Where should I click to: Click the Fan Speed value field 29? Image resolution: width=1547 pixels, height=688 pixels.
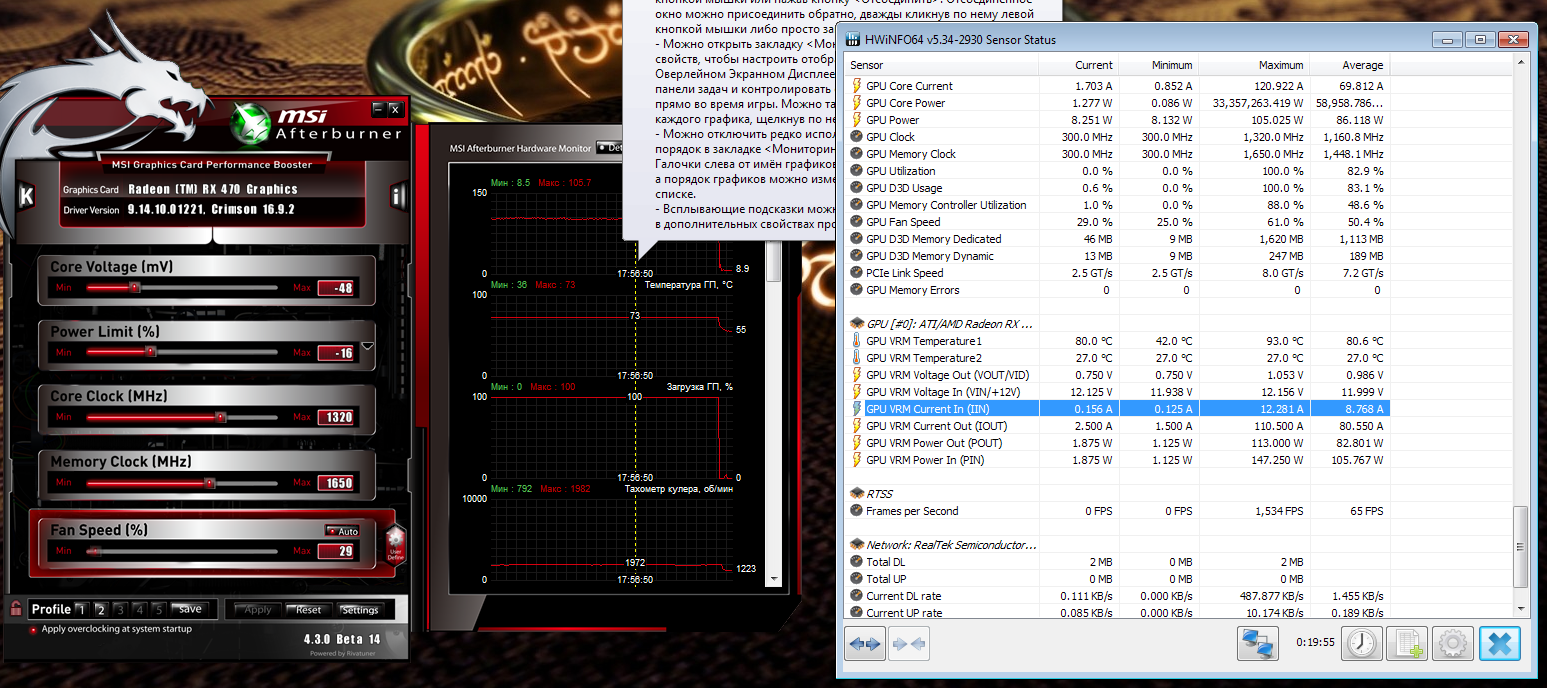click(x=338, y=552)
